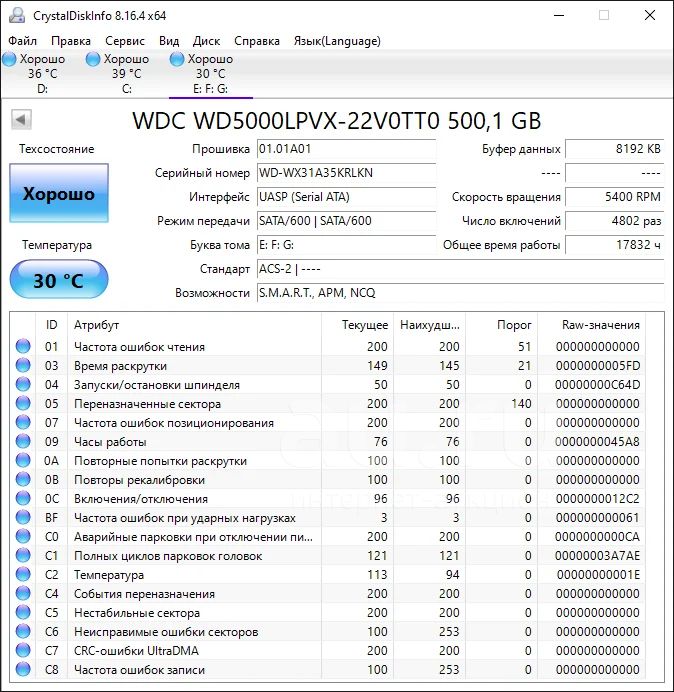Click status orb for attribute C2 temperature
Screen dimensions: 674x692
23,575
